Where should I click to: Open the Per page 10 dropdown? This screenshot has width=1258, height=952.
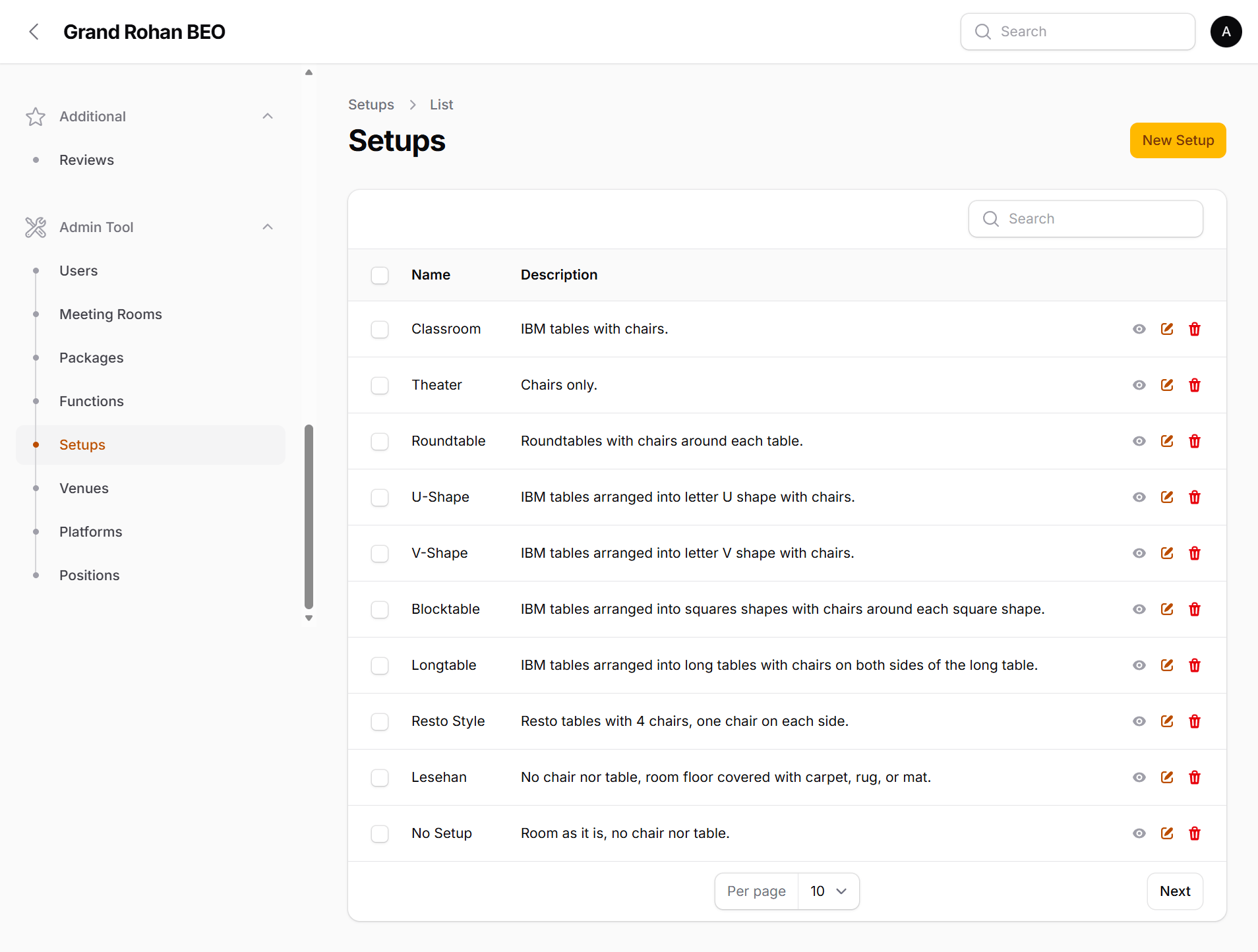pos(828,891)
